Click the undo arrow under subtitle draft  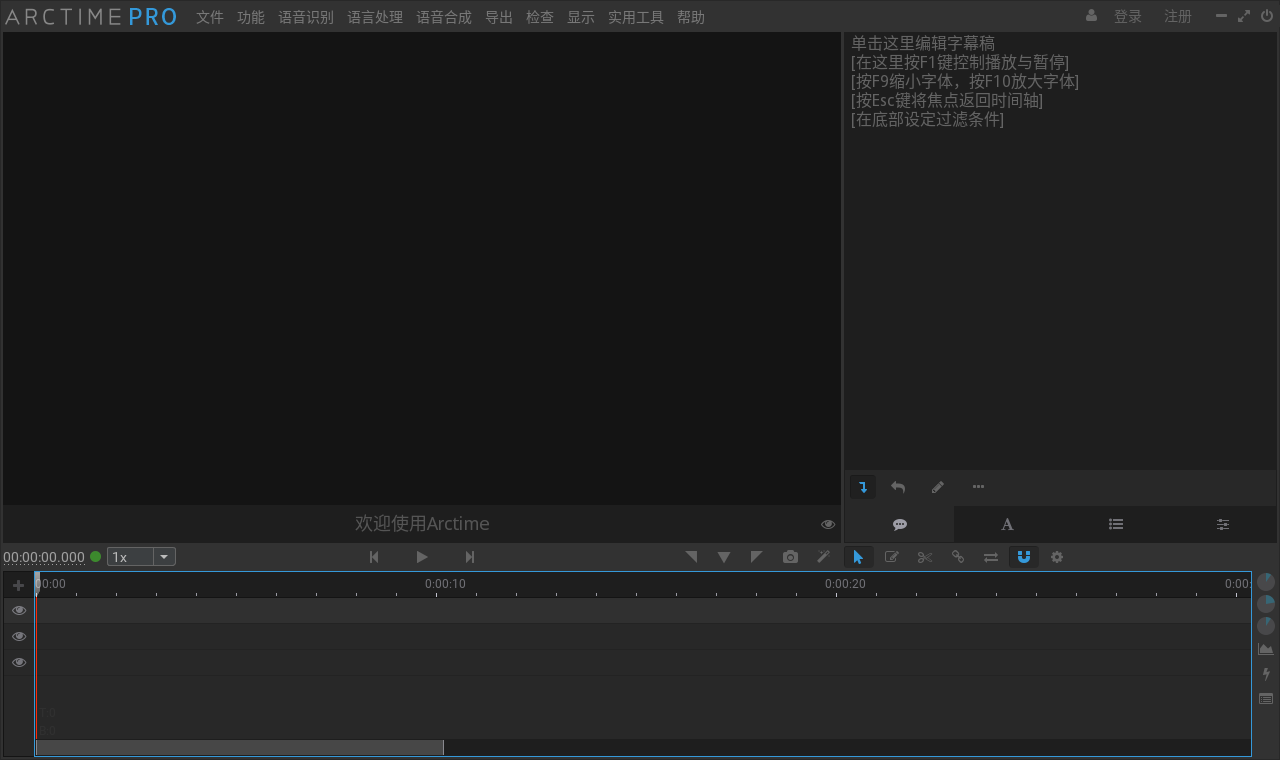point(898,487)
